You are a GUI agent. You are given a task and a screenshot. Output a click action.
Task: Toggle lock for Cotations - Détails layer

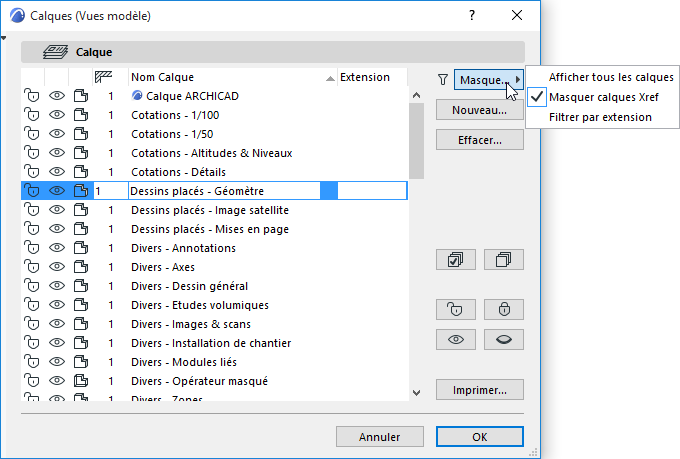[32, 172]
